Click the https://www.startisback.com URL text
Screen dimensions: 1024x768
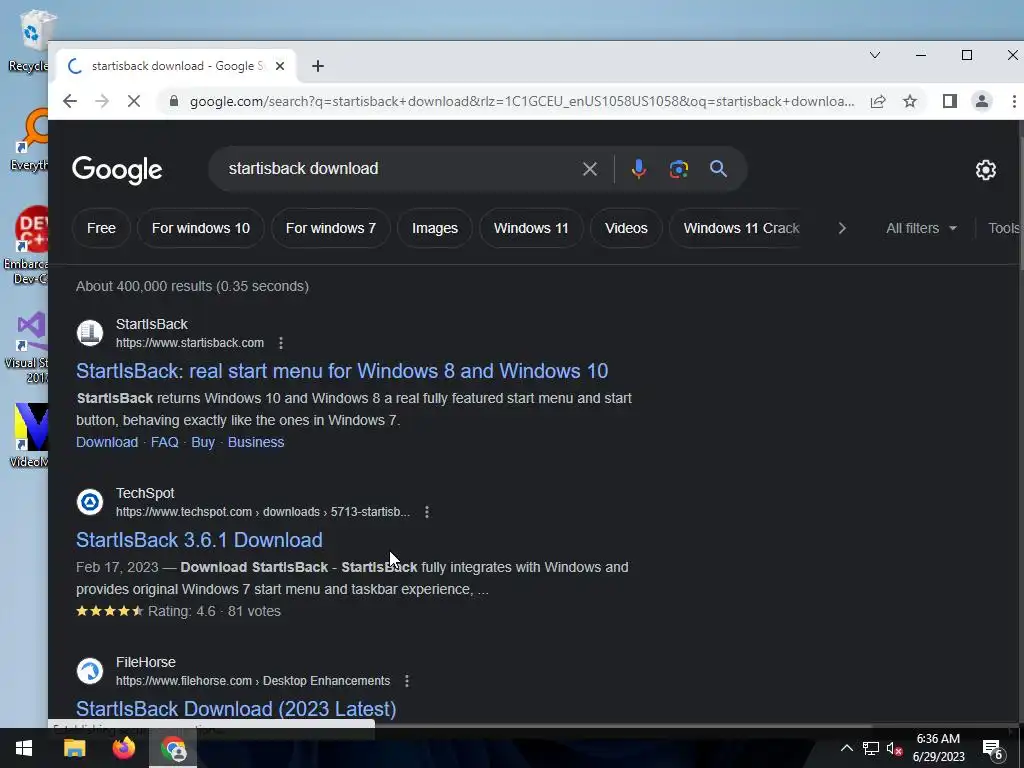point(190,343)
